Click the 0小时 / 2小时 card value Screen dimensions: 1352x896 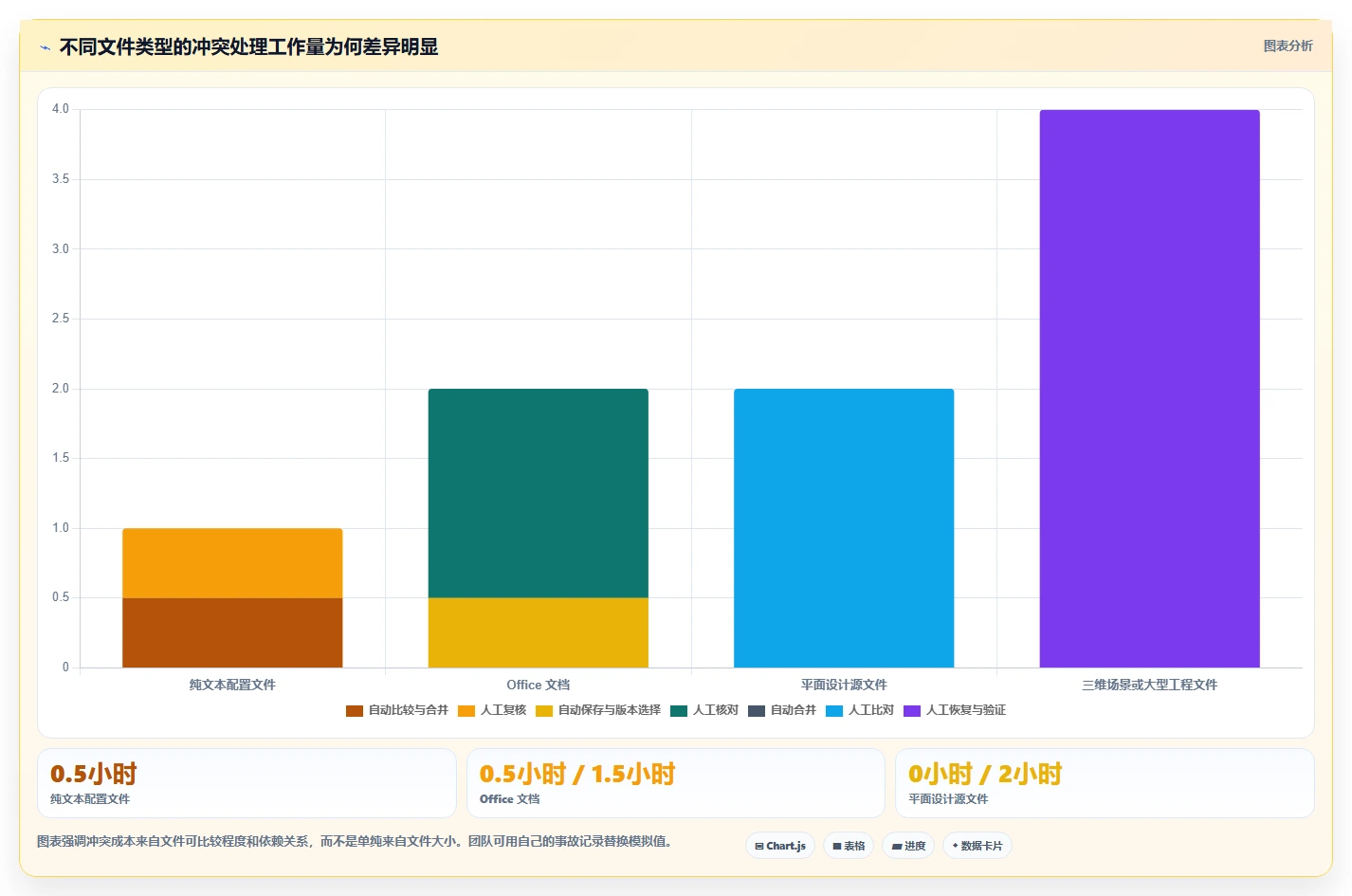click(985, 774)
